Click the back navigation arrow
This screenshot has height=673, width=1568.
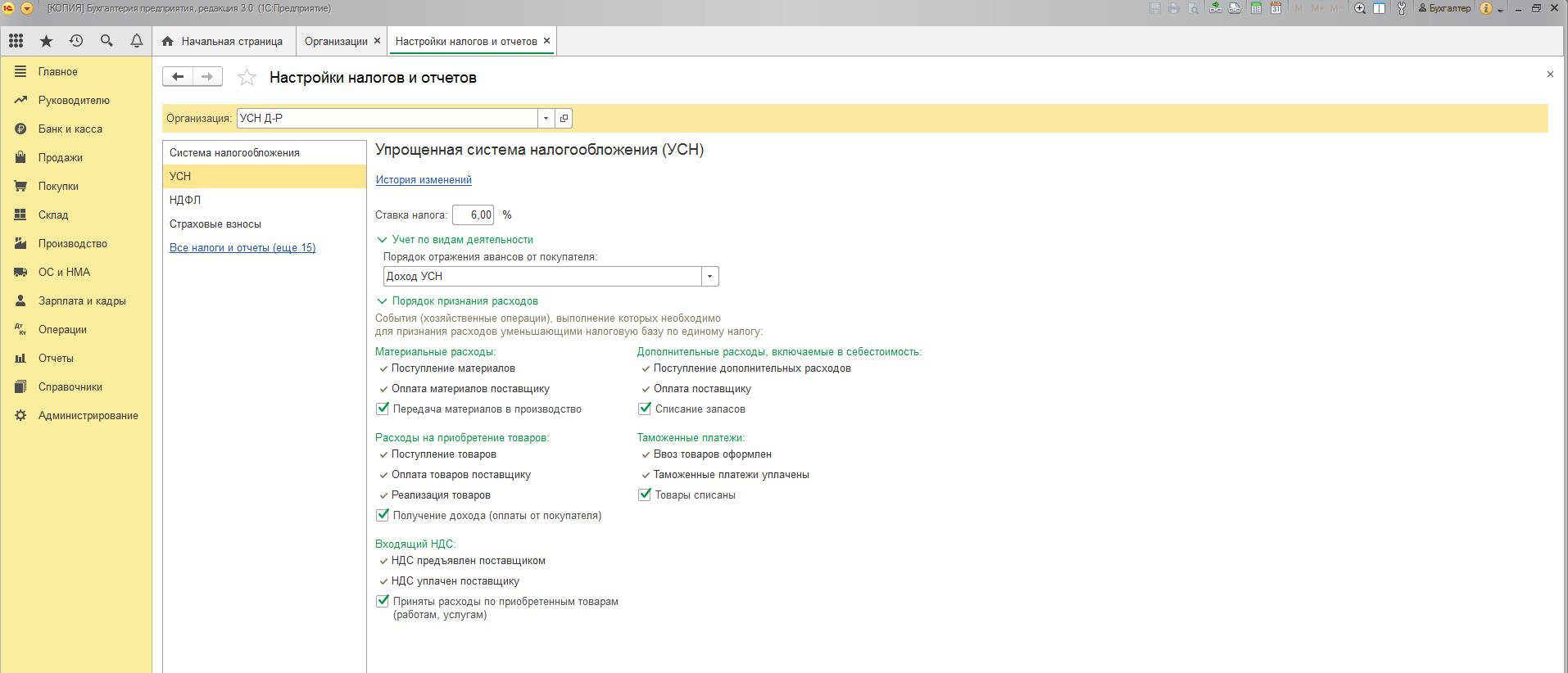pos(178,77)
